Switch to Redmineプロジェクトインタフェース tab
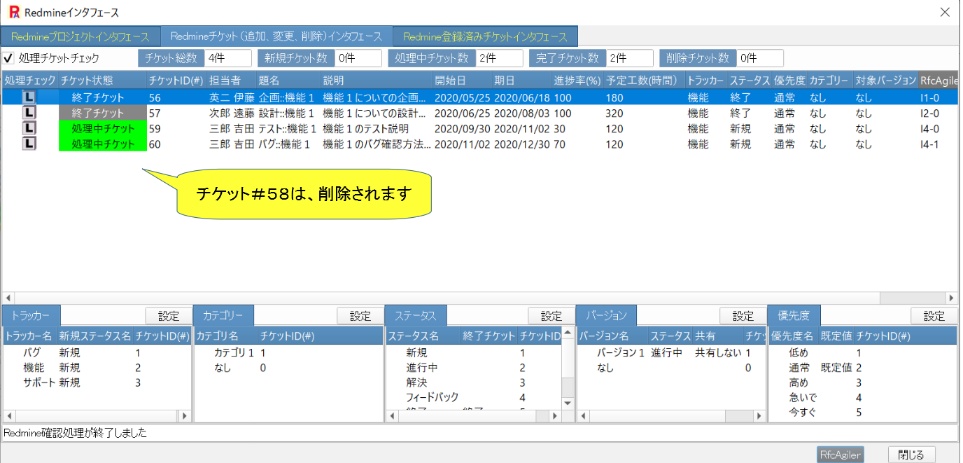The height and width of the screenshot is (463, 963). point(80,36)
